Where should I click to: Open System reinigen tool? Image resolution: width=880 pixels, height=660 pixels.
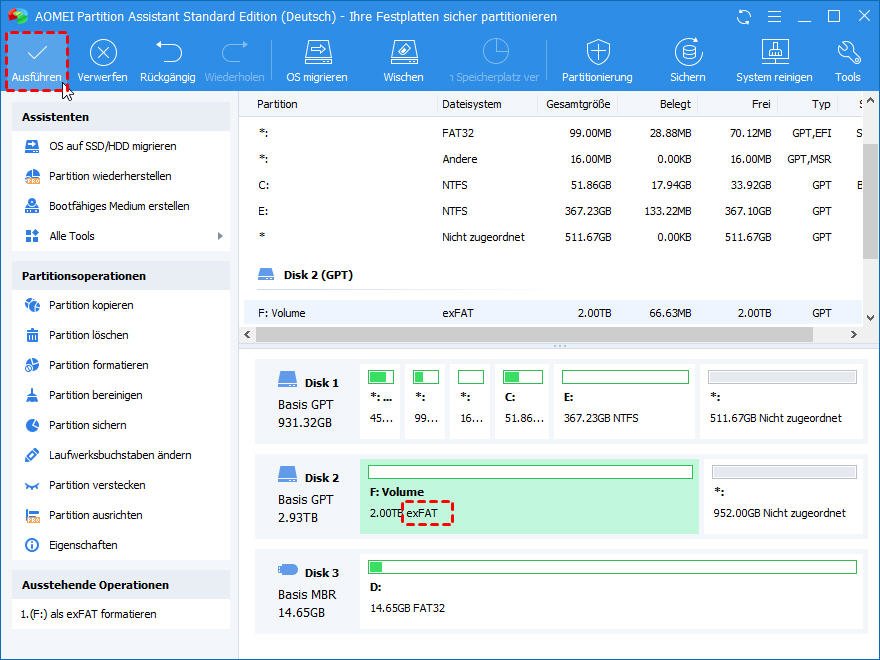(x=775, y=53)
